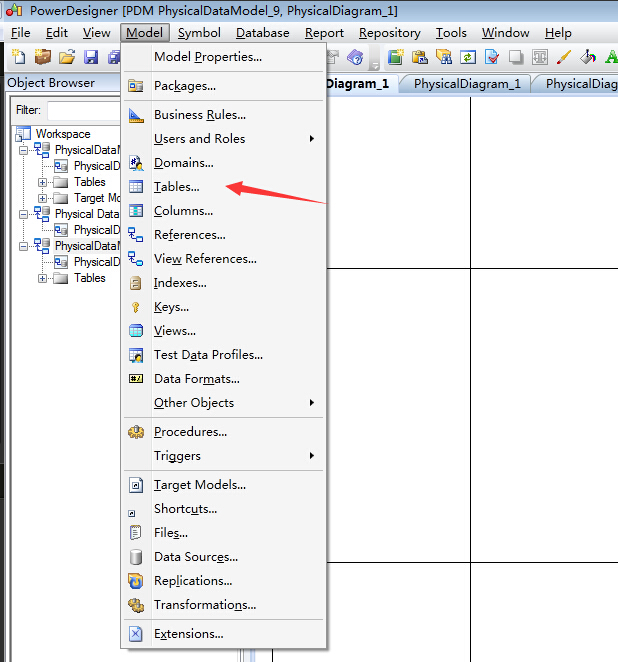The image size is (618, 662).
Task: Open the Help menu
Action: pos(558,33)
